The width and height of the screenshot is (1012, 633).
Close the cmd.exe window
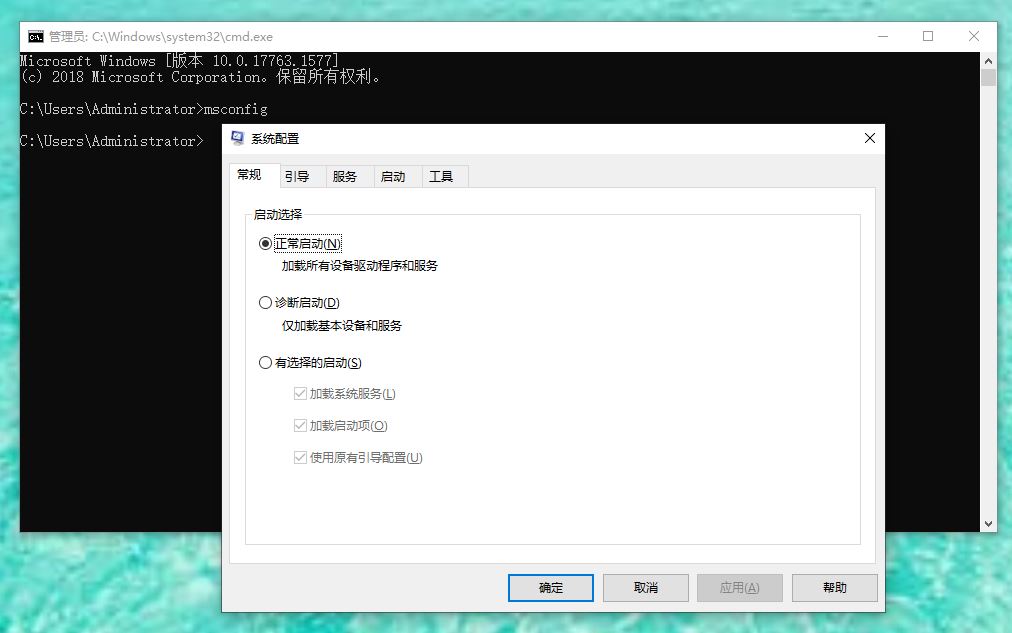[x=974, y=37]
